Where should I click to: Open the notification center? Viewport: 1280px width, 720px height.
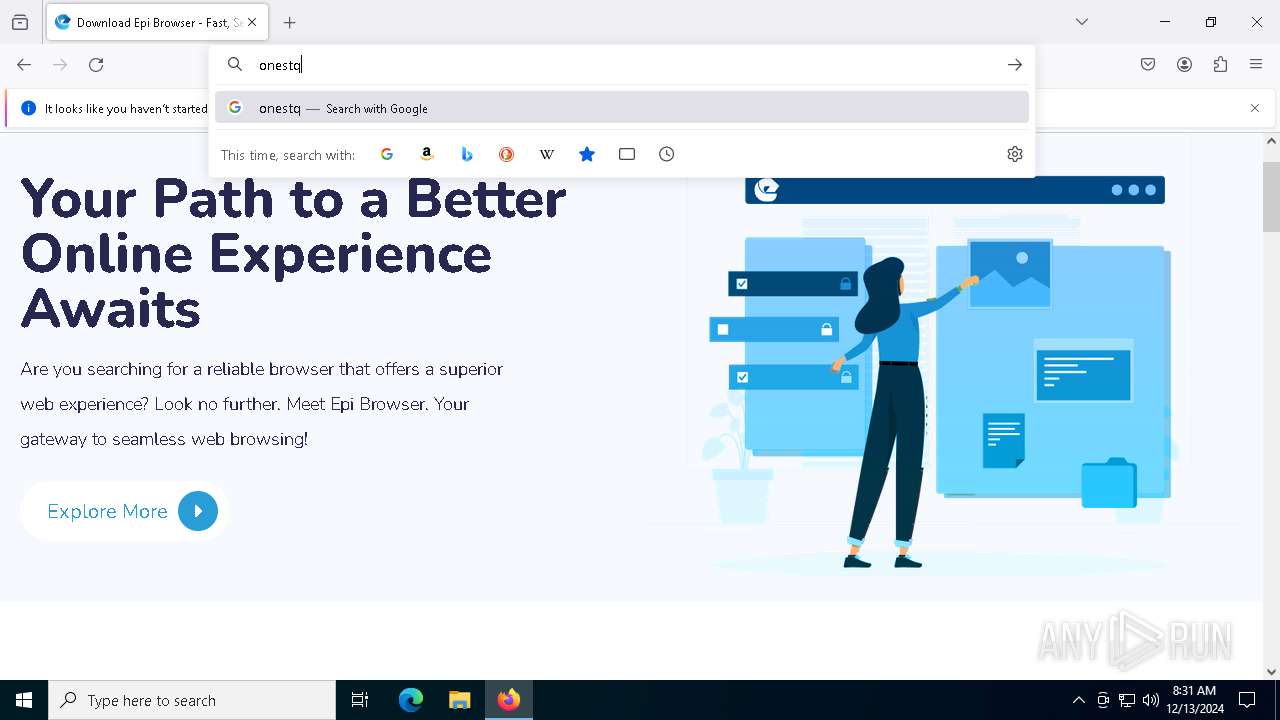pos(1247,700)
